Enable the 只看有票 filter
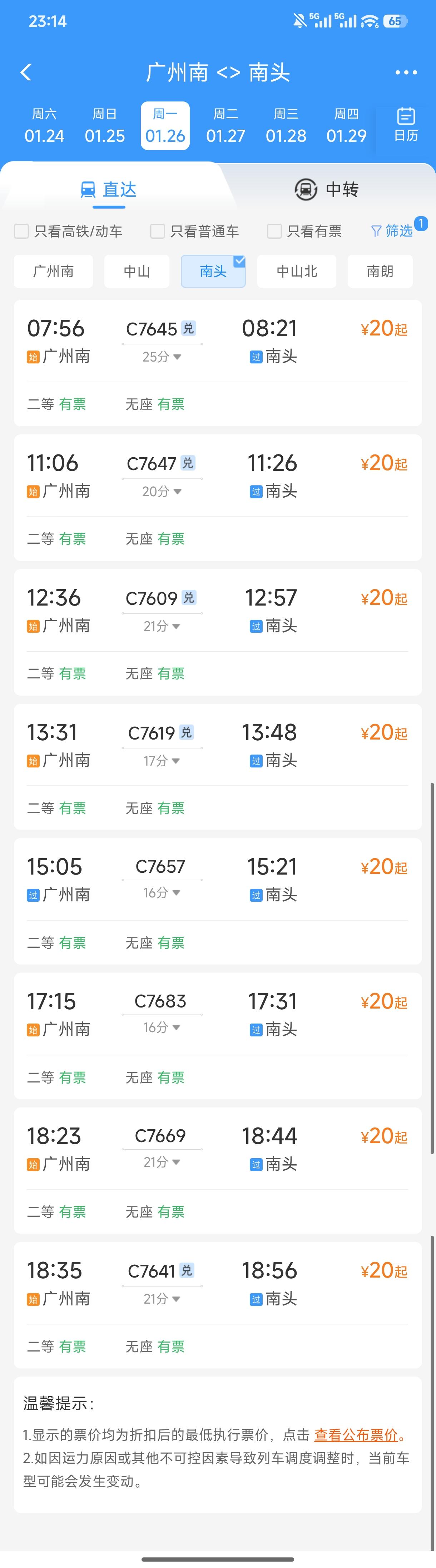This screenshot has height=1568, width=436. [x=274, y=231]
